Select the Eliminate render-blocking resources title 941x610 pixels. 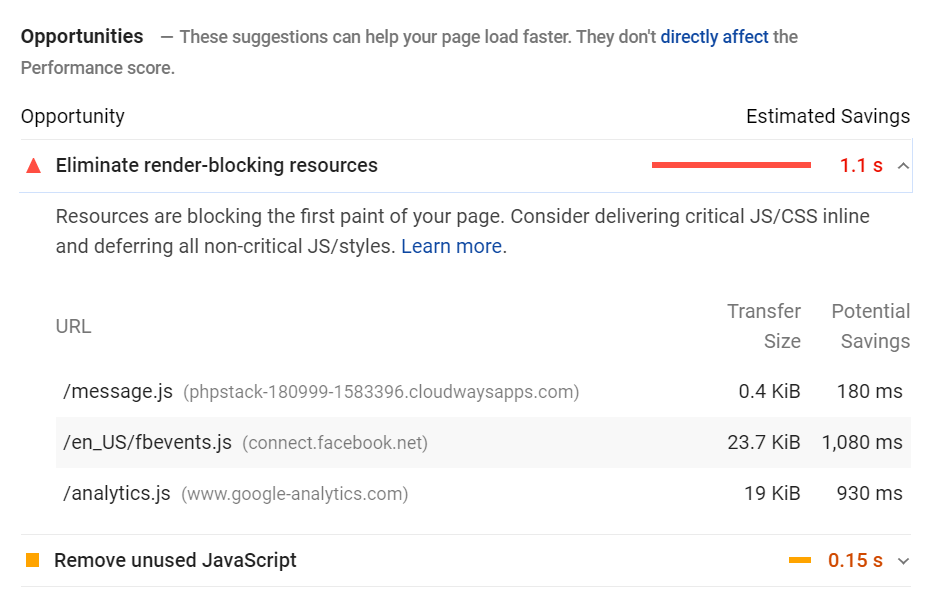point(218,165)
